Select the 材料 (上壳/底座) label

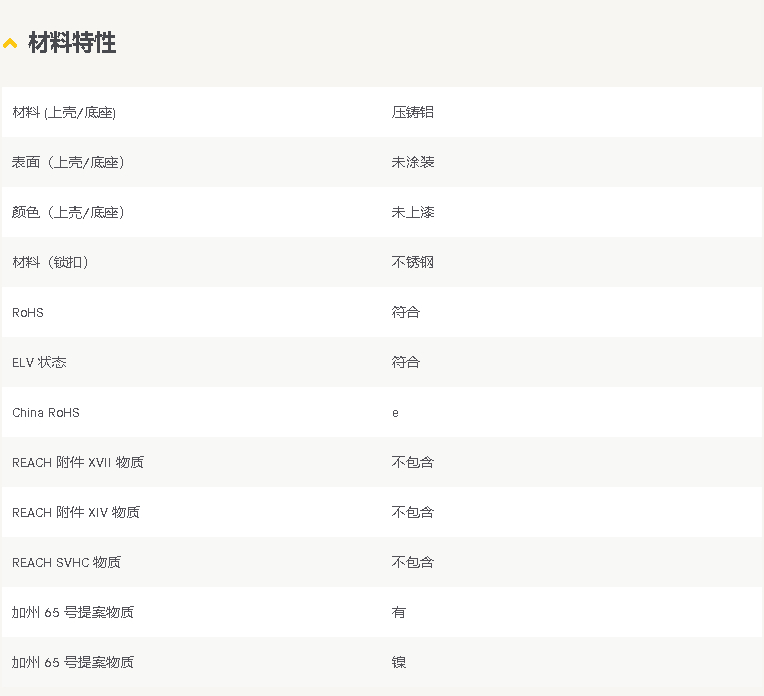click(x=64, y=113)
